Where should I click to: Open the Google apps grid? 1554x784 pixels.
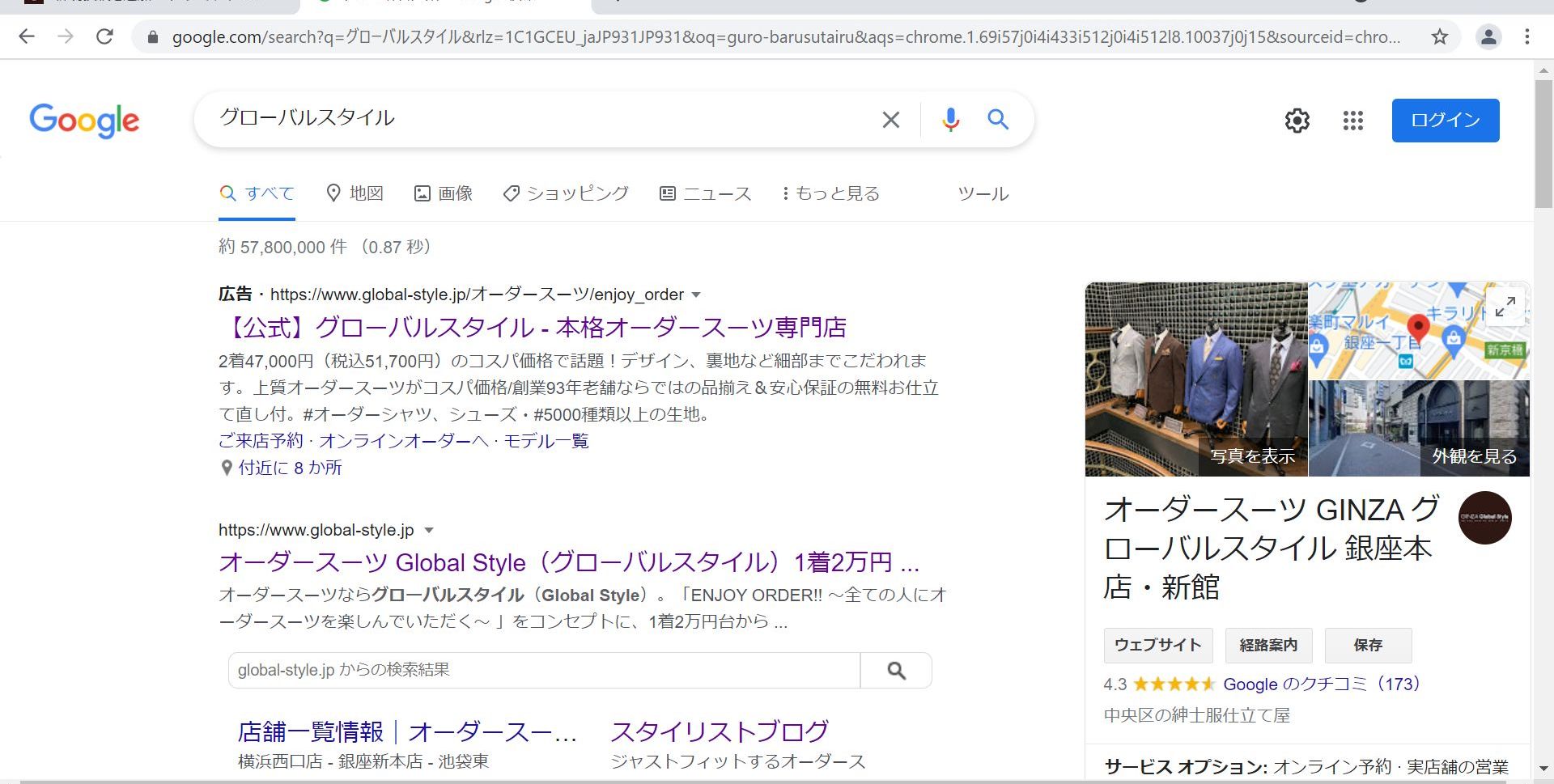(x=1352, y=121)
